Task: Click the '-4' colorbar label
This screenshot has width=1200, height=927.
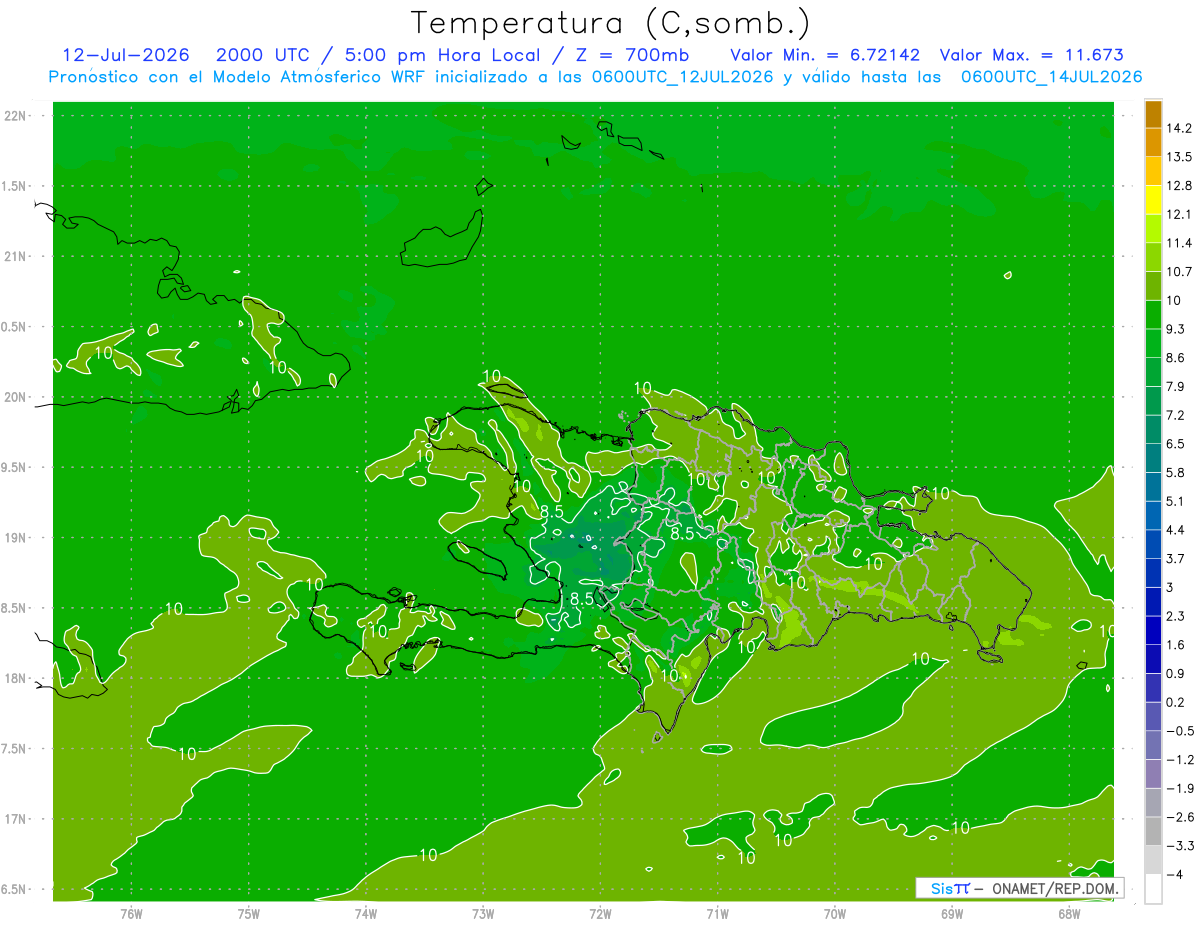Action: click(x=1174, y=875)
